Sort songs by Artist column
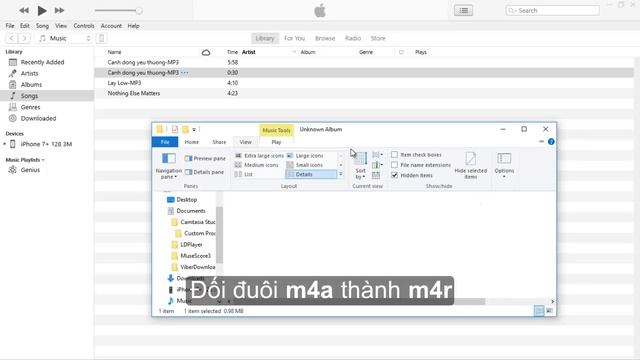The height and width of the screenshot is (360, 640). coord(249,52)
